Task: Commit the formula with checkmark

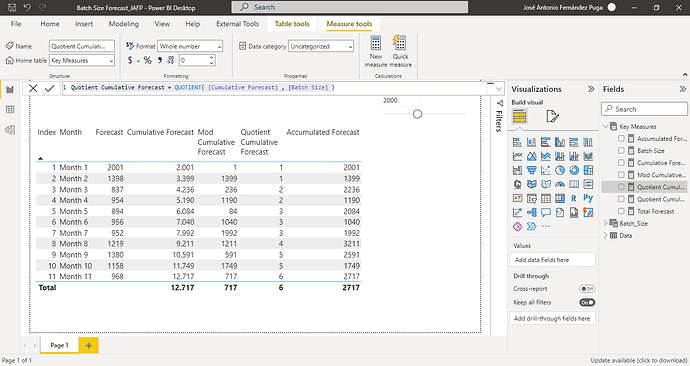Action: (x=49, y=88)
